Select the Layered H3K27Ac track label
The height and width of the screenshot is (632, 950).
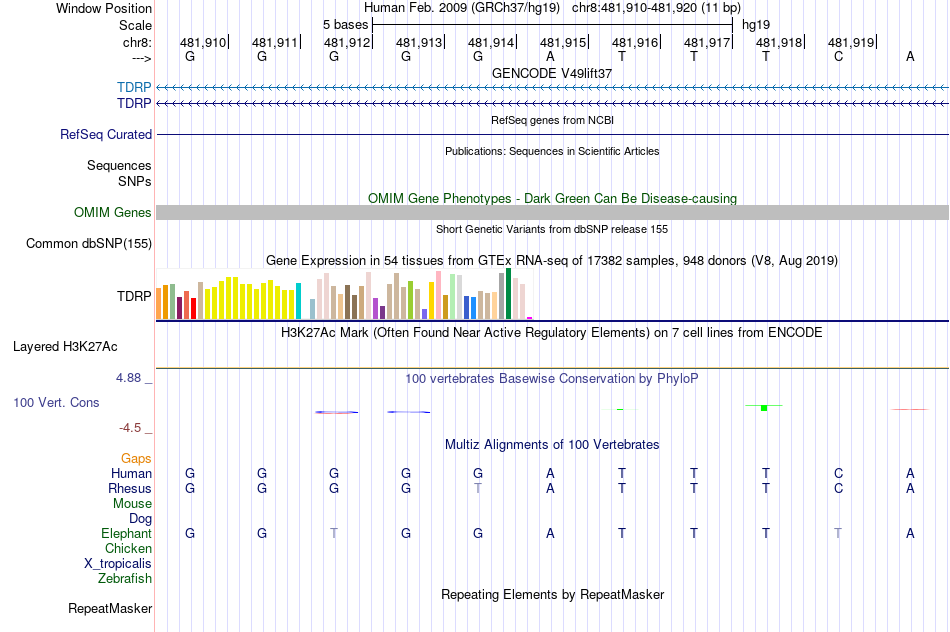(65, 347)
